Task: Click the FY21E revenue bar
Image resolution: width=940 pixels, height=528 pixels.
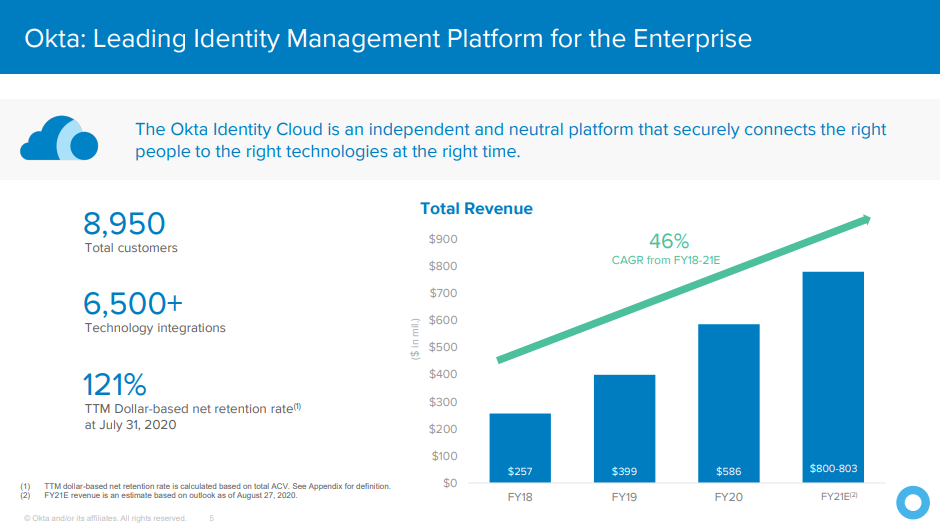Action: coord(833,377)
